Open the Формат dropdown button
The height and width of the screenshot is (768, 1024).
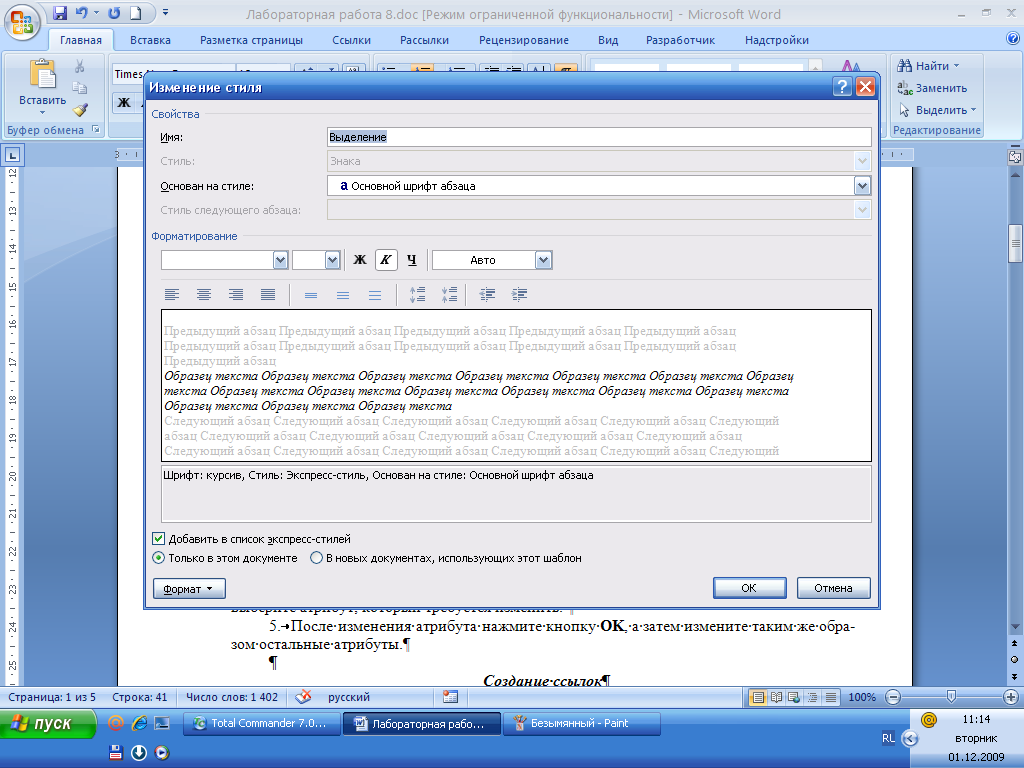(189, 588)
